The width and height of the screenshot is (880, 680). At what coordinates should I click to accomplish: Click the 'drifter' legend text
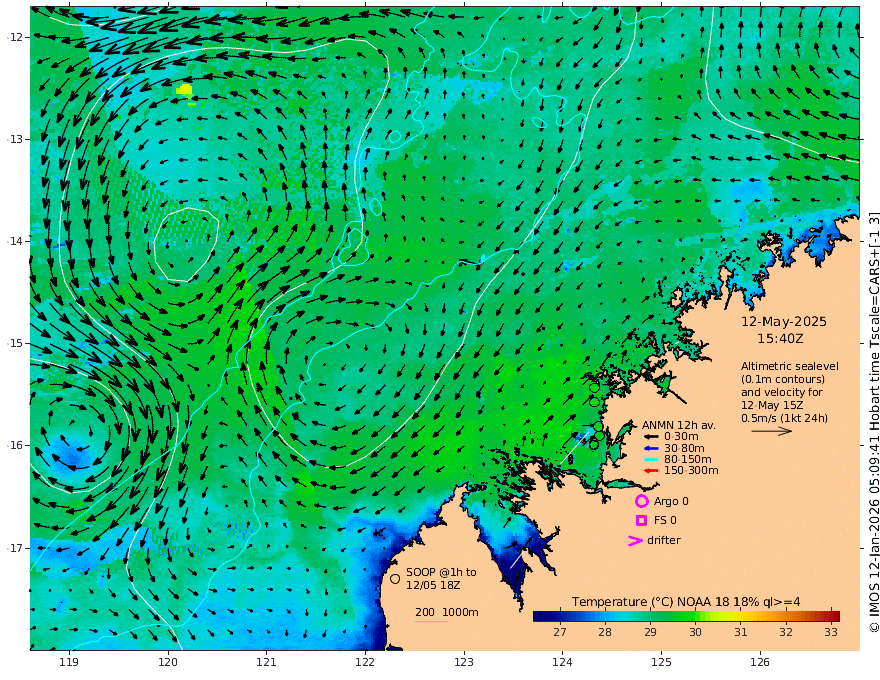click(664, 540)
